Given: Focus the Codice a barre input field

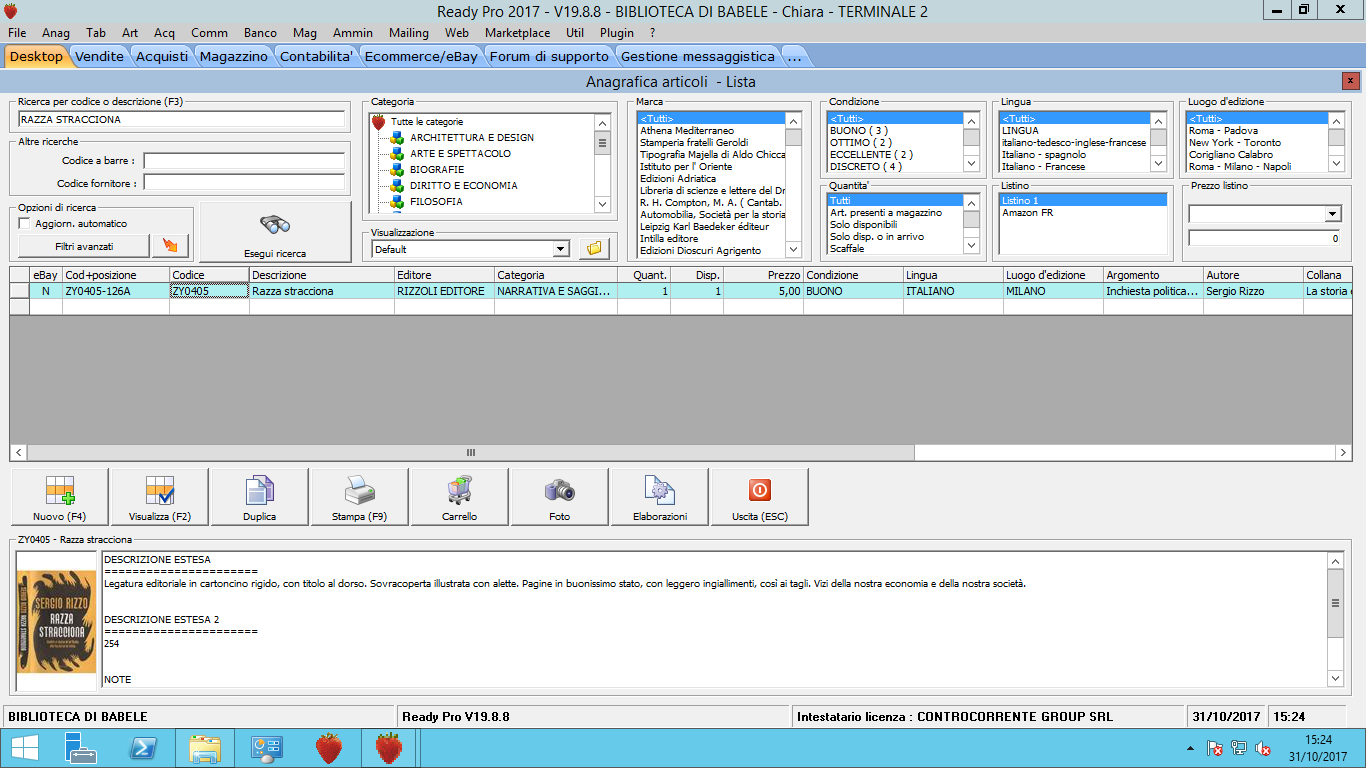Looking at the screenshot, I should point(244,160).
